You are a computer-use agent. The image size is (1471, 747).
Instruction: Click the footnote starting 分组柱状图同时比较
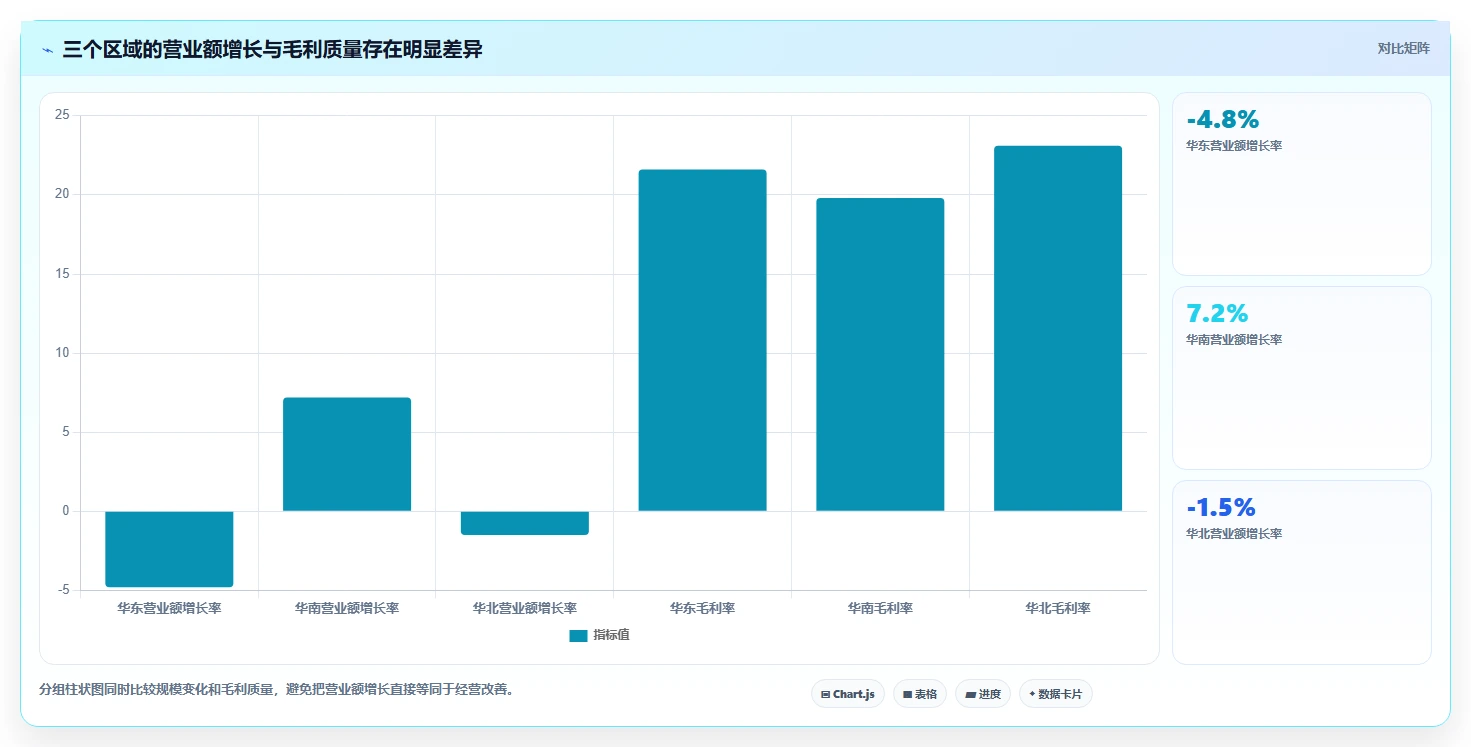(276, 689)
